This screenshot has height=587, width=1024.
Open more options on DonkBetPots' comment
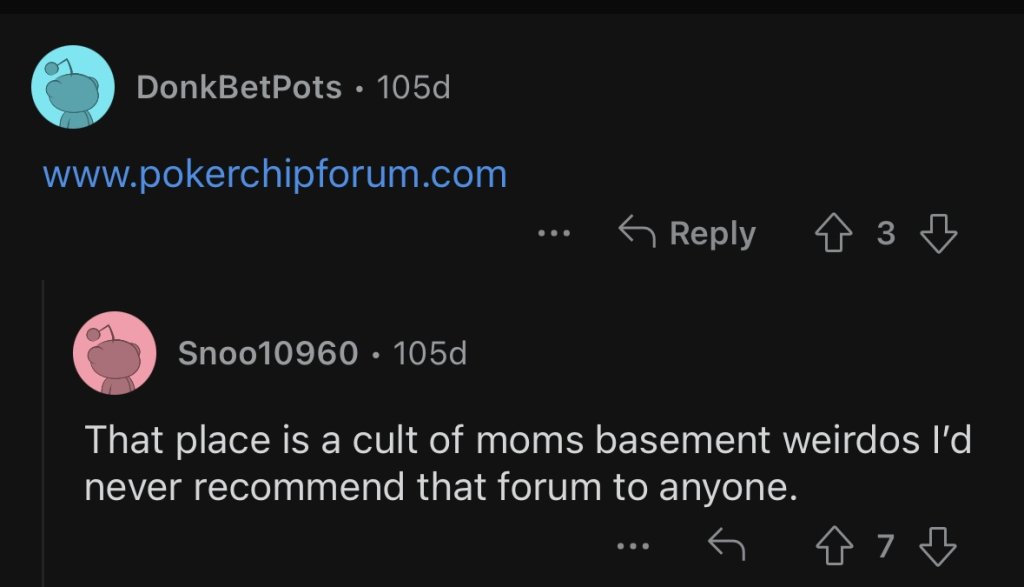tap(553, 234)
